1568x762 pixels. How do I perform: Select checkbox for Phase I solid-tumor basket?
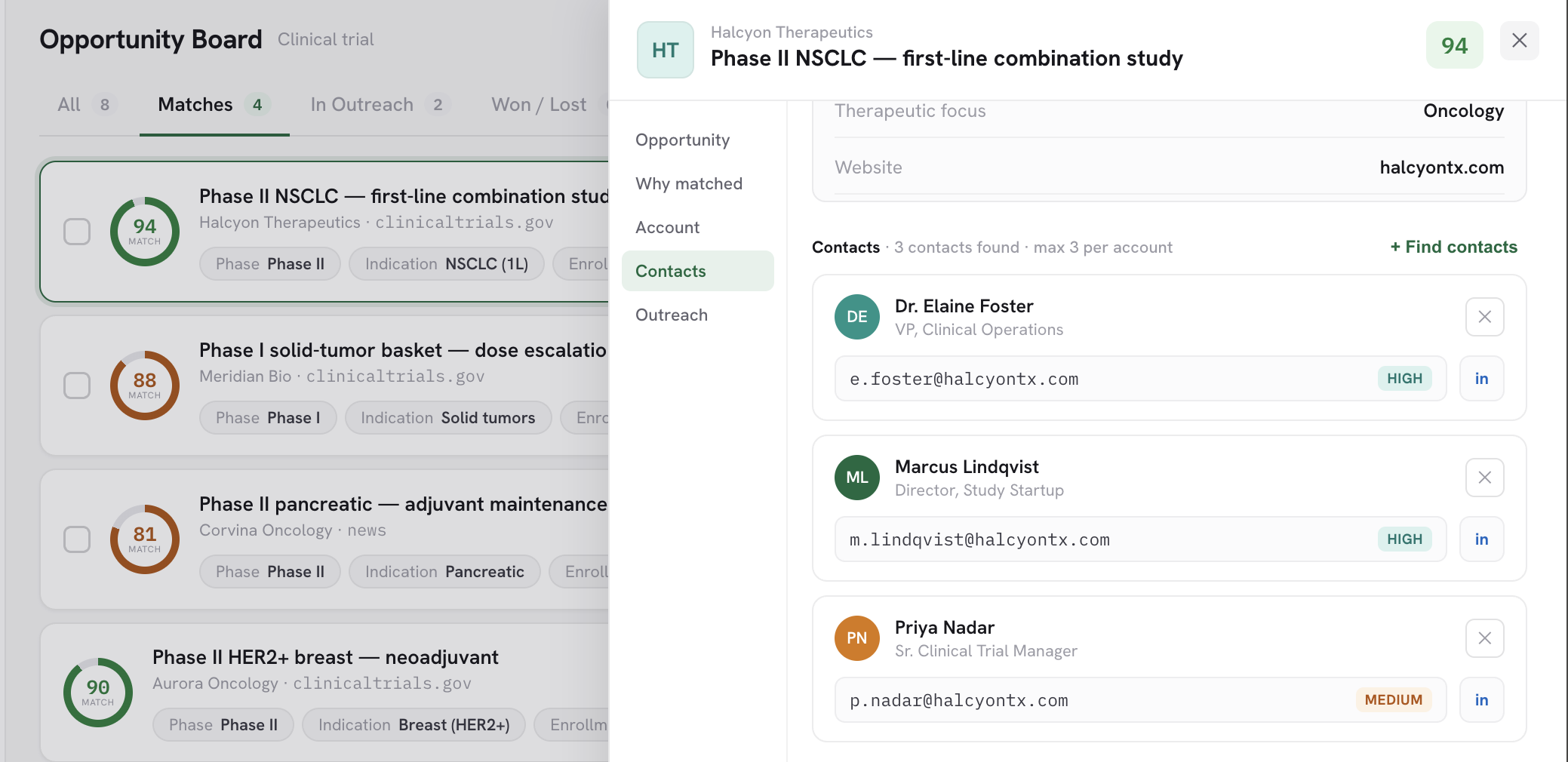[77, 386]
